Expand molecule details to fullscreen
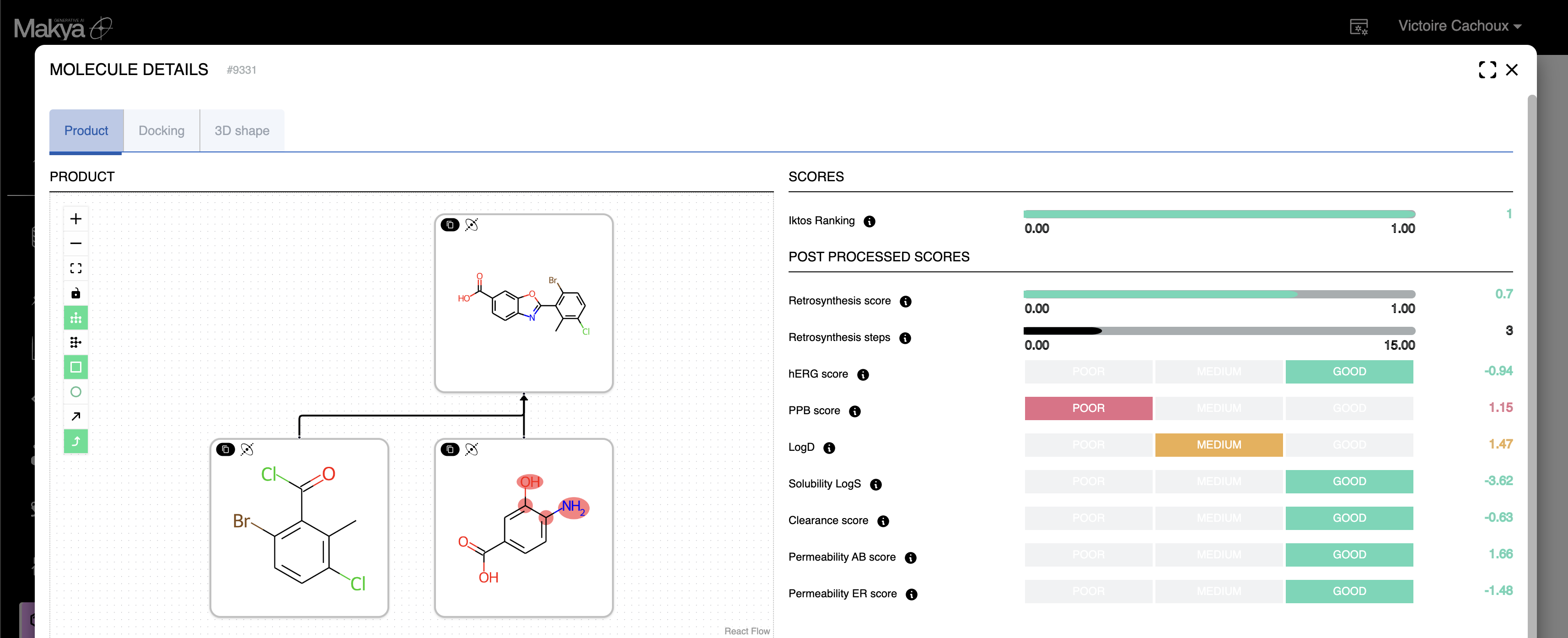The width and height of the screenshot is (1568, 638). 1487,70
